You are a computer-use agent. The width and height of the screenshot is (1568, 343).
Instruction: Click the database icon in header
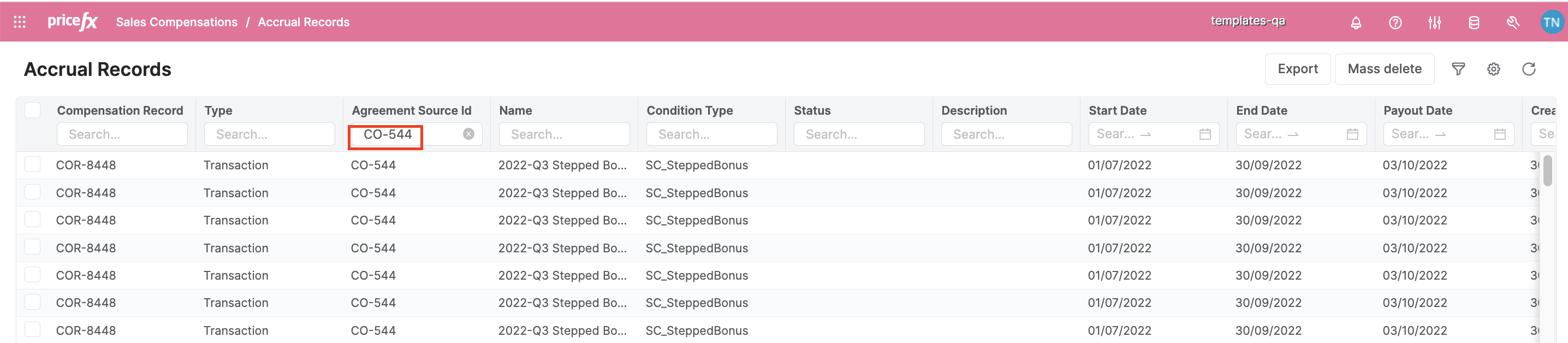1474,22
